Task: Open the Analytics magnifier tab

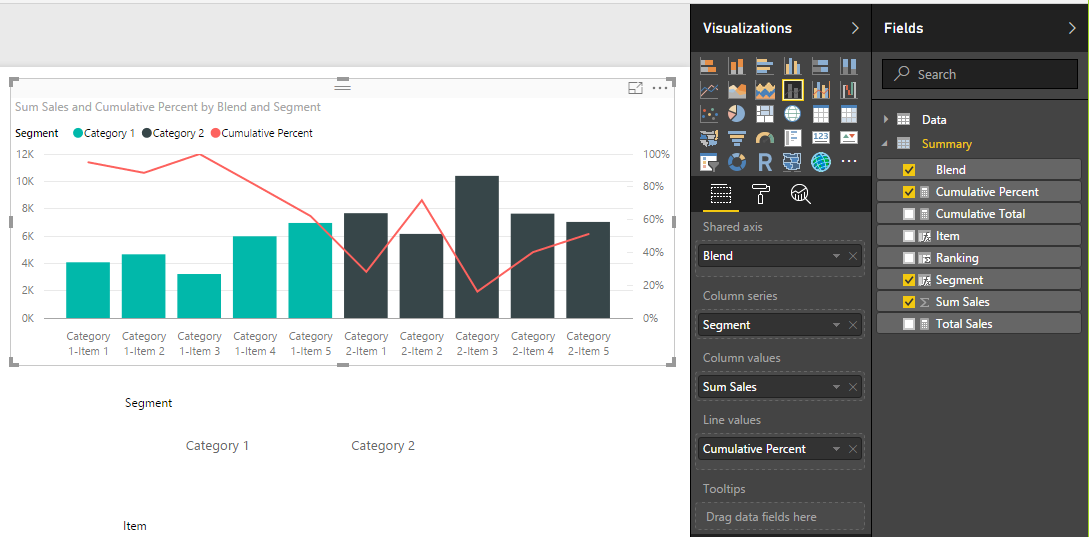Action: coord(801,194)
